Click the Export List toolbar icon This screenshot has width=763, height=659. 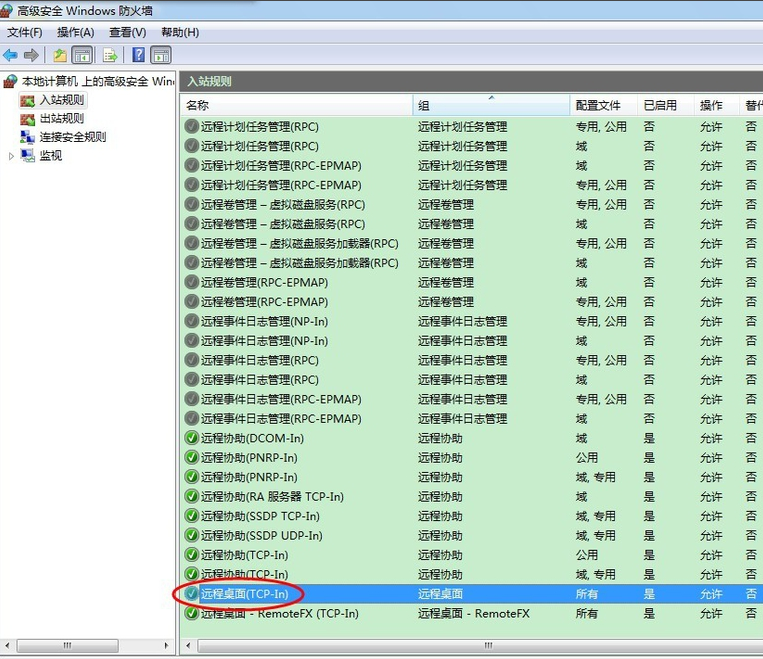pyautogui.click(x=109, y=55)
